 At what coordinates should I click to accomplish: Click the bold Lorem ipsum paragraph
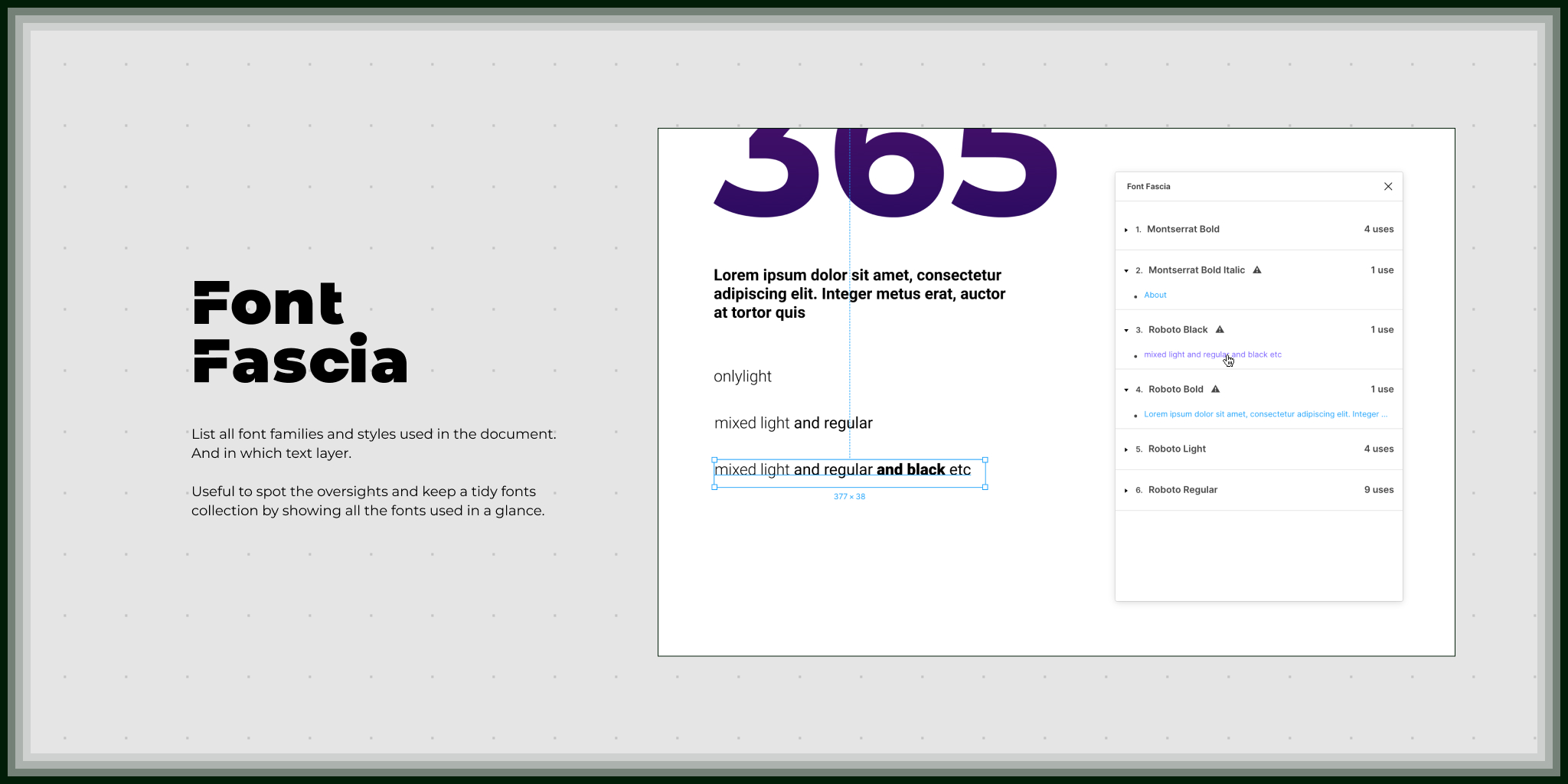click(x=859, y=294)
